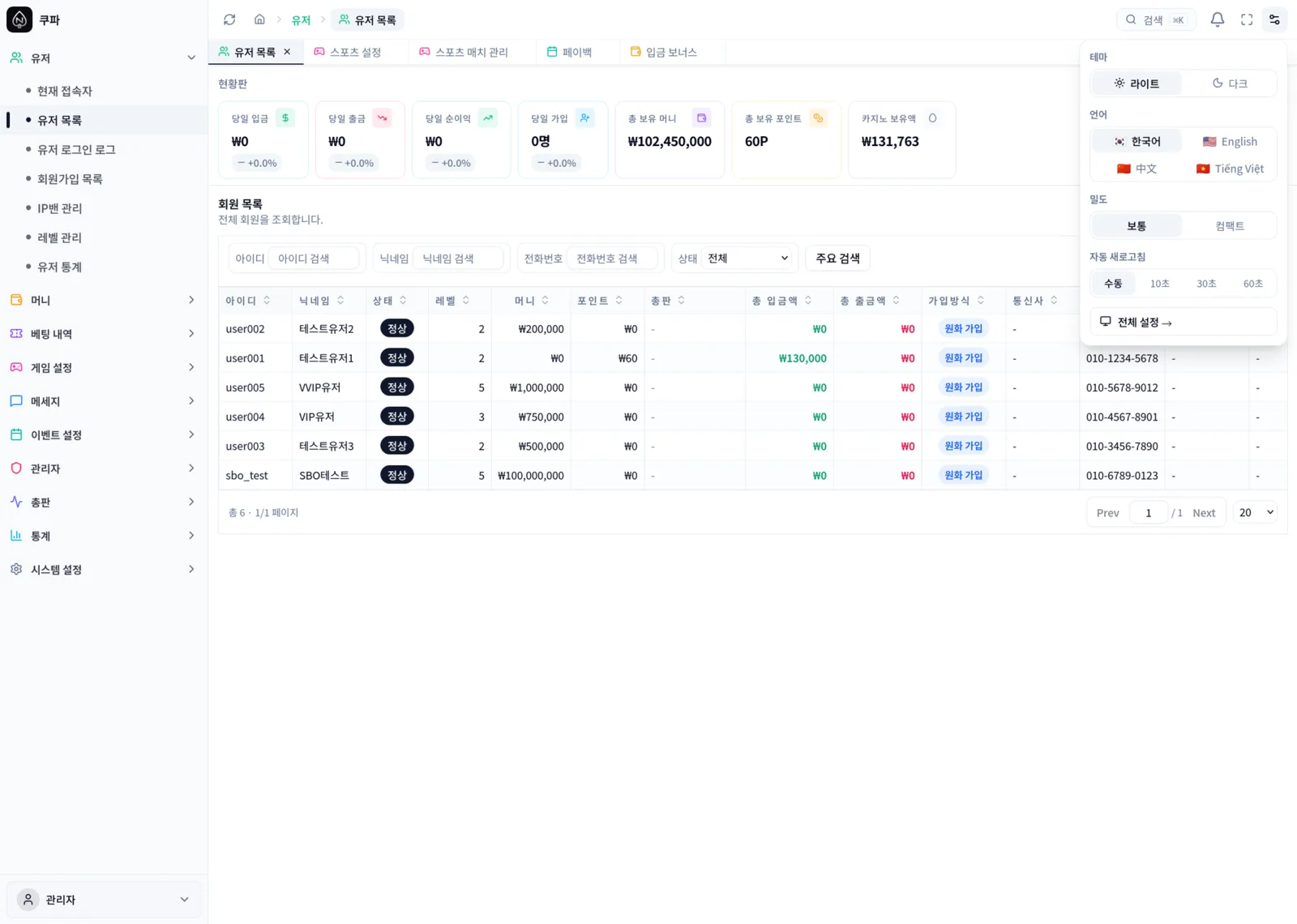Open page size 20 dropdown

[x=1255, y=513]
